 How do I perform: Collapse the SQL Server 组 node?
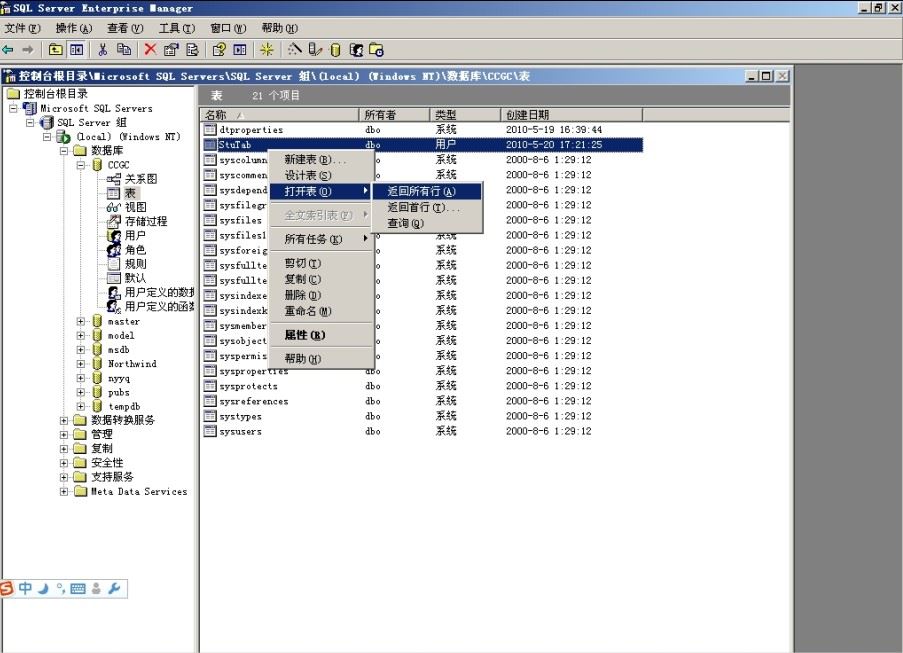[x=30, y=123]
